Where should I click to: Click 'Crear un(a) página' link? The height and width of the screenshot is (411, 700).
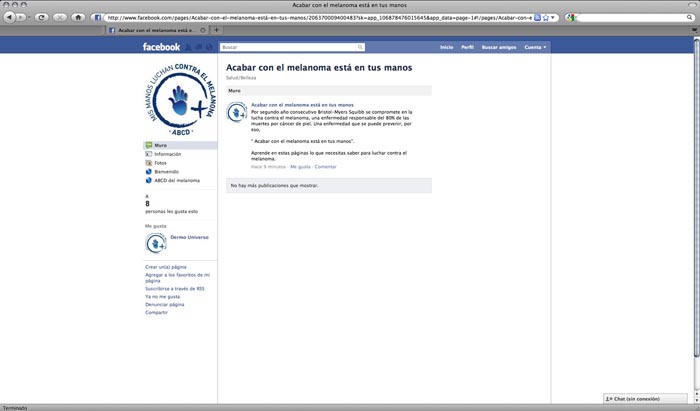point(166,267)
